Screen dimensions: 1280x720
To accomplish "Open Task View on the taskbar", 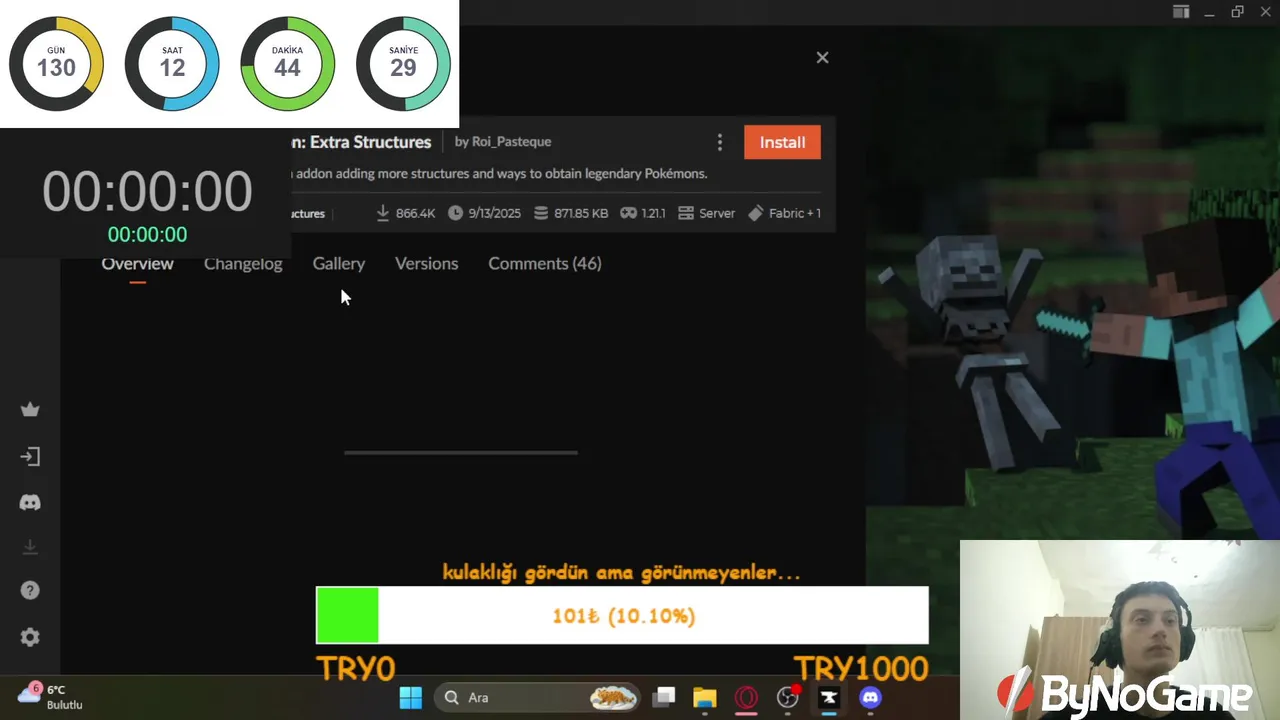I will pos(664,698).
